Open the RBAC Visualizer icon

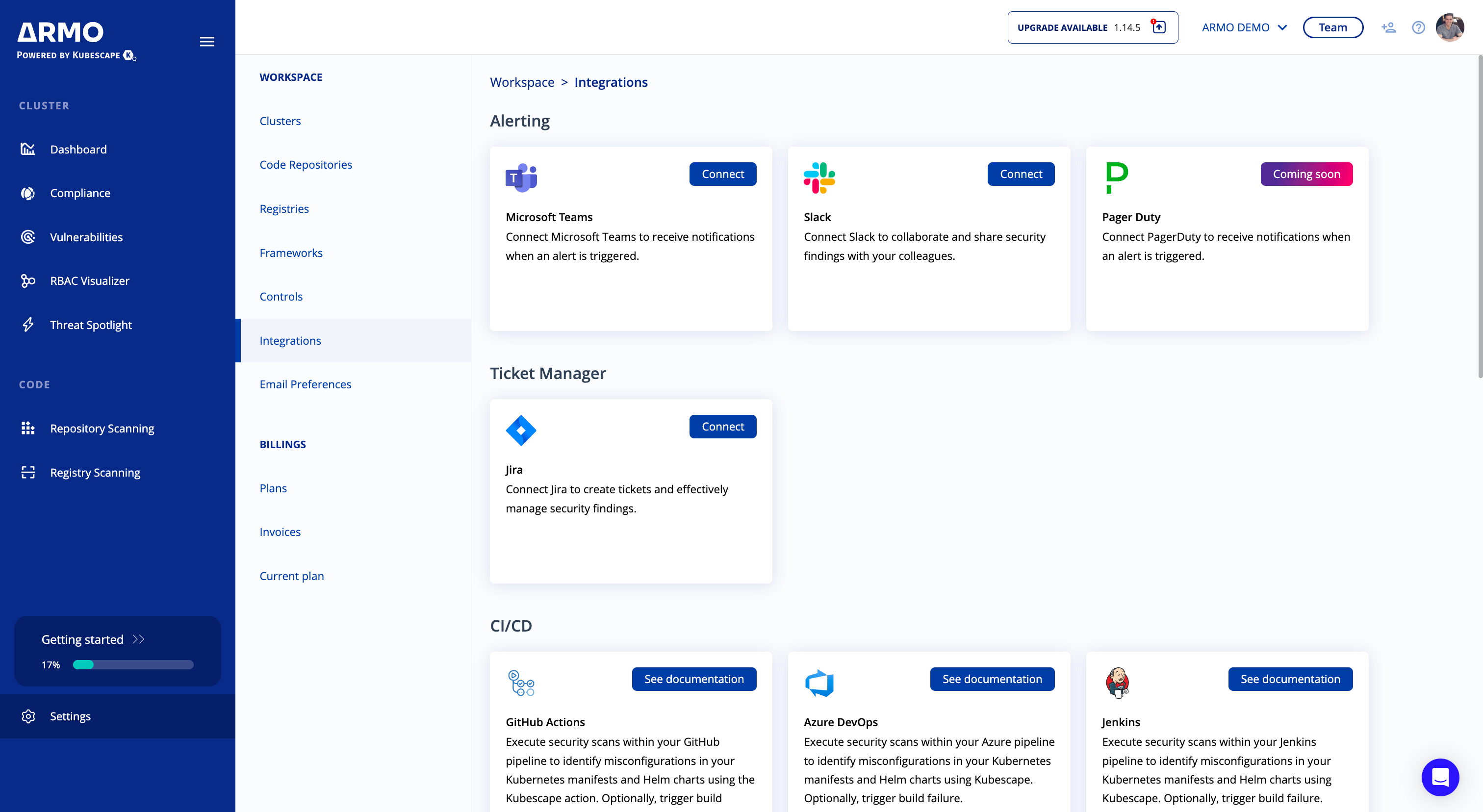coord(28,281)
